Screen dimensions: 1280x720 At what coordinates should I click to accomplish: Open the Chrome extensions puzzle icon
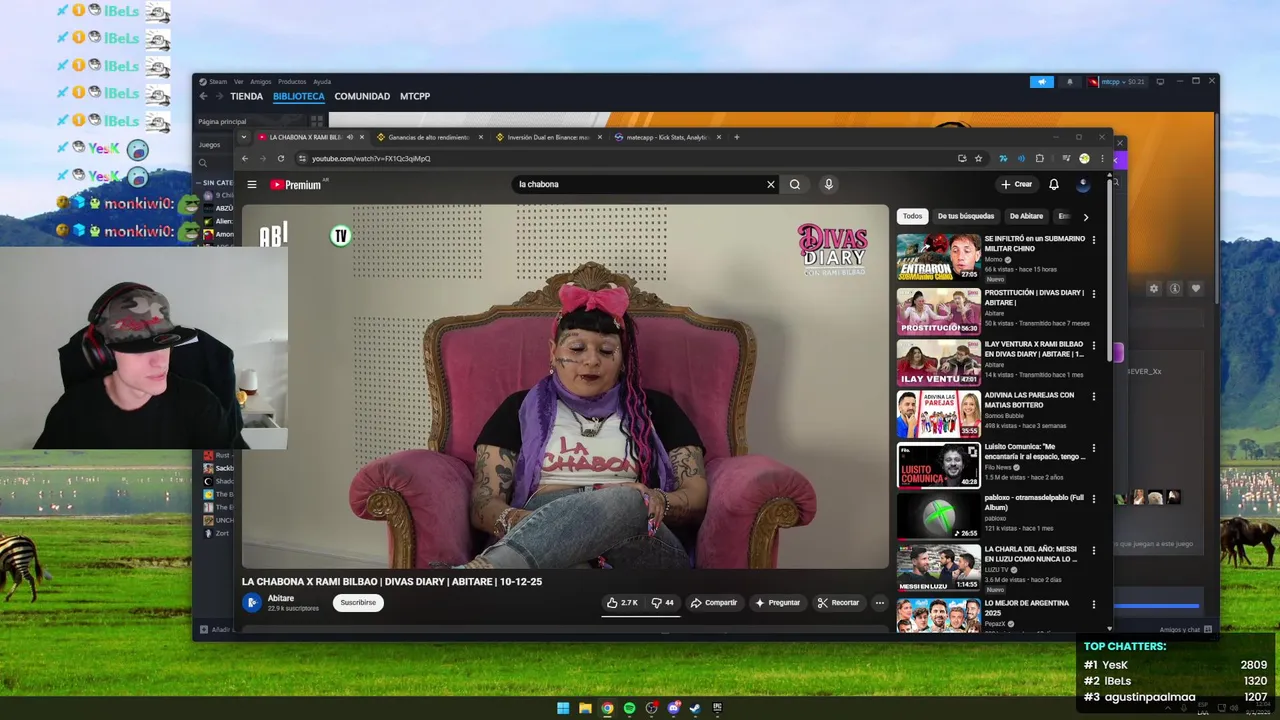click(x=1040, y=158)
